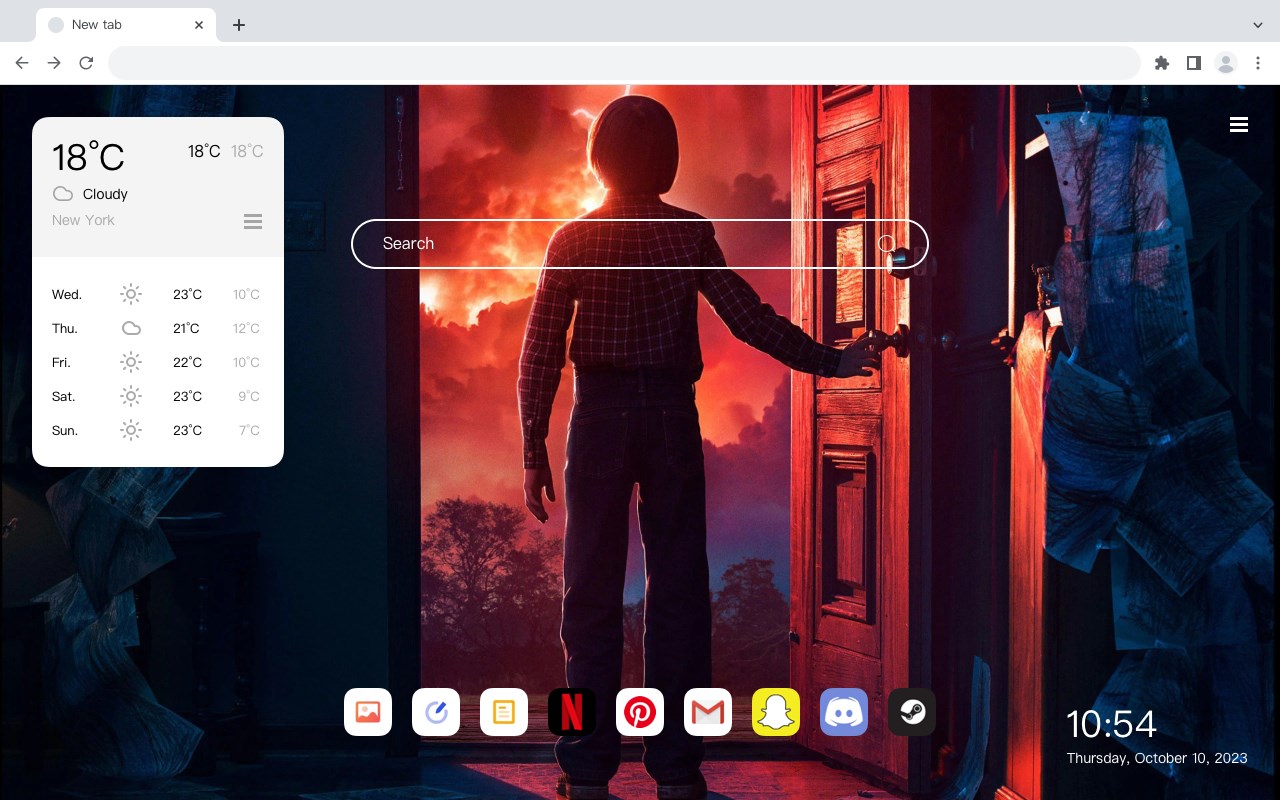Select the New tab tab
The width and height of the screenshot is (1280, 800).
point(126,25)
